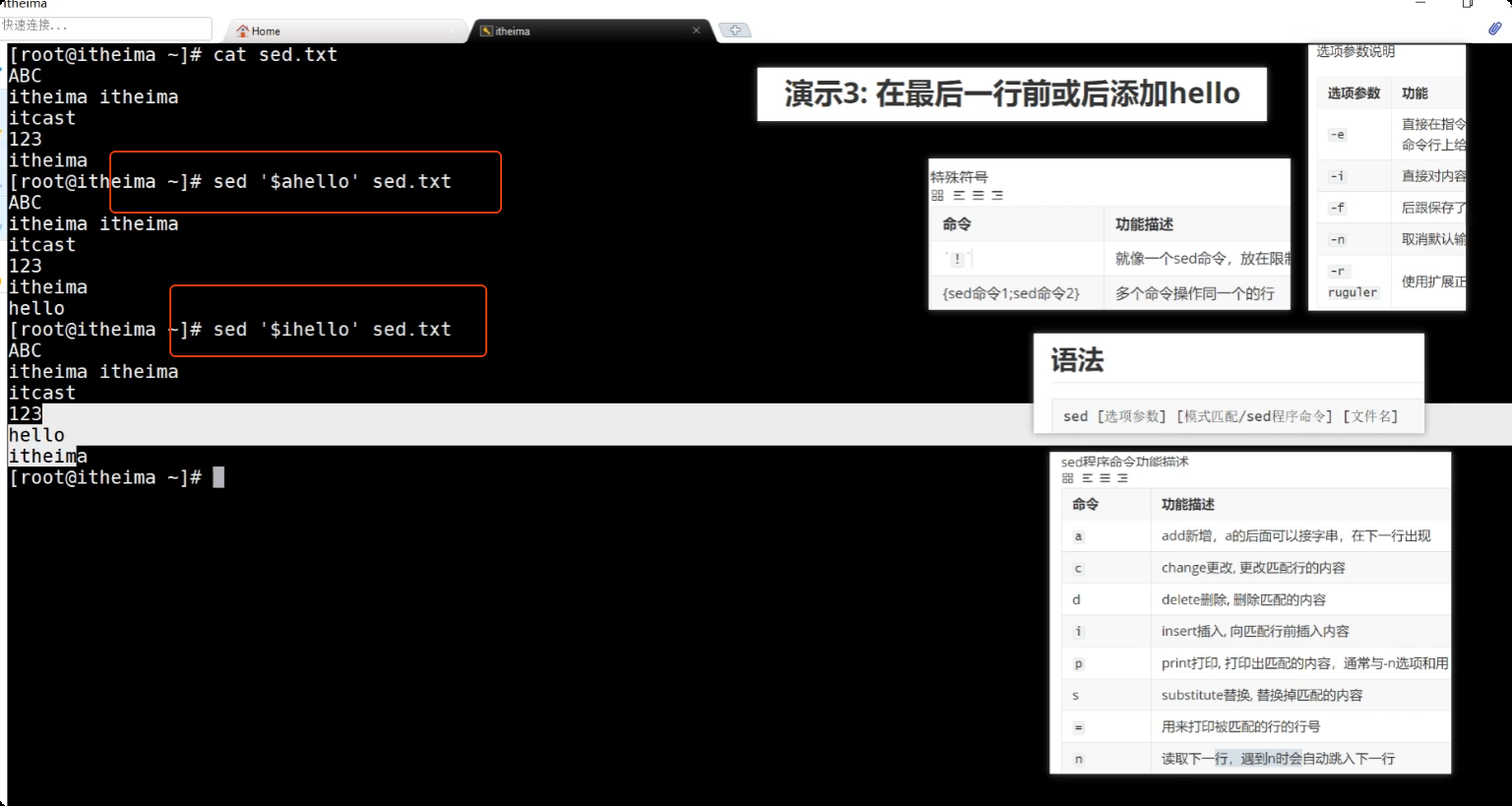The width and height of the screenshot is (1512, 806).
Task: Click the 'cat sed.txt' command text
Action: click(x=276, y=55)
